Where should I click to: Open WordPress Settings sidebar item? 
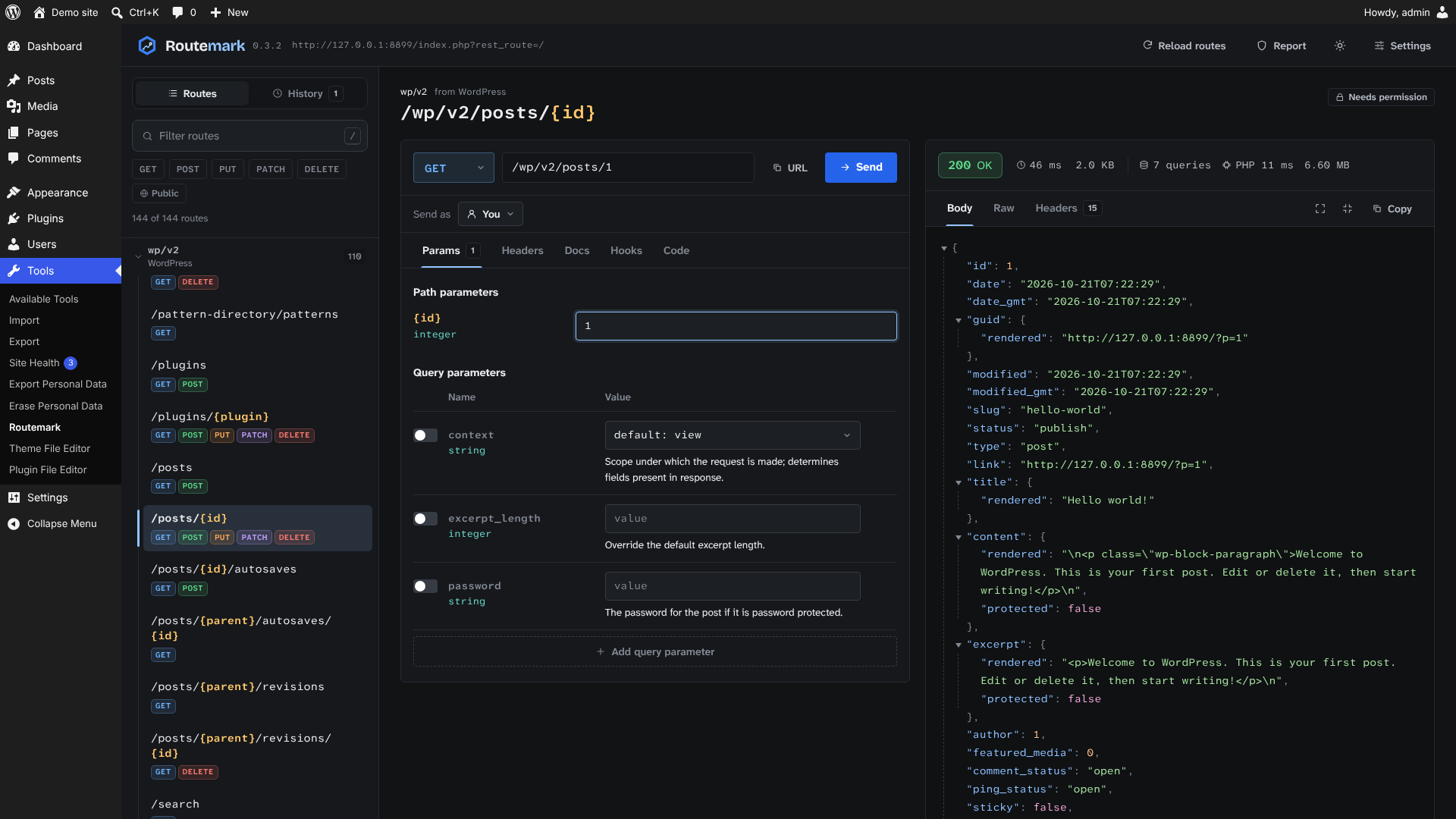point(61,497)
